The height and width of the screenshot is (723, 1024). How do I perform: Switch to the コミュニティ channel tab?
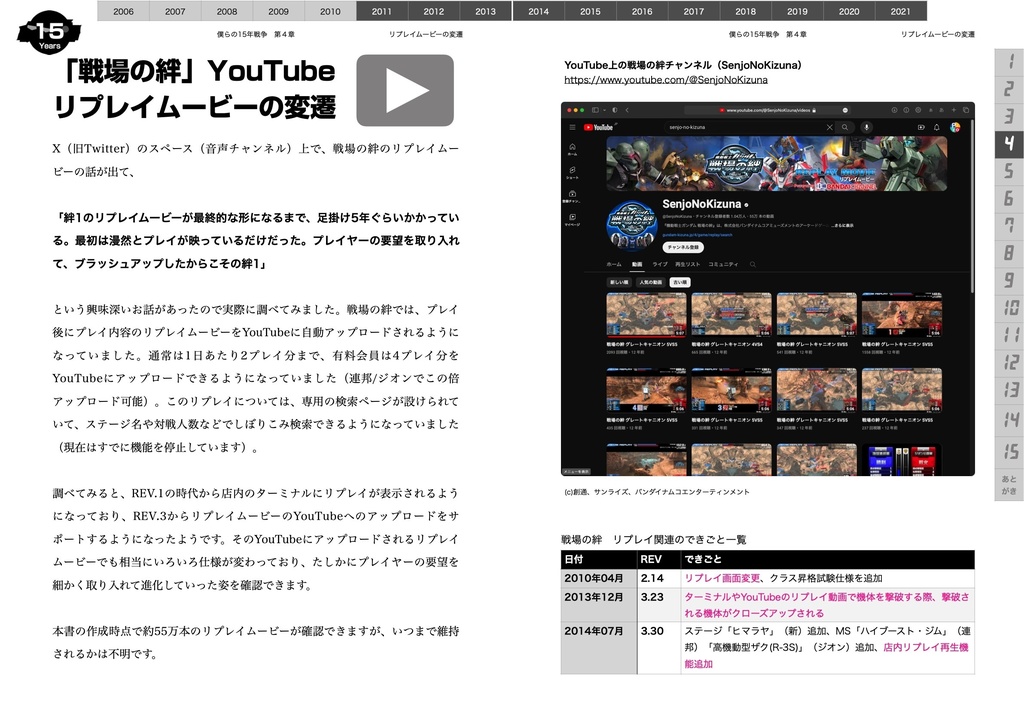click(723, 263)
